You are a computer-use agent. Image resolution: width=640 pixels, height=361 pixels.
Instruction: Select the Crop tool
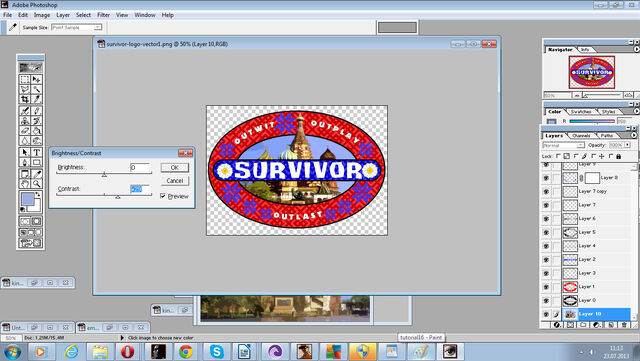click(x=25, y=99)
